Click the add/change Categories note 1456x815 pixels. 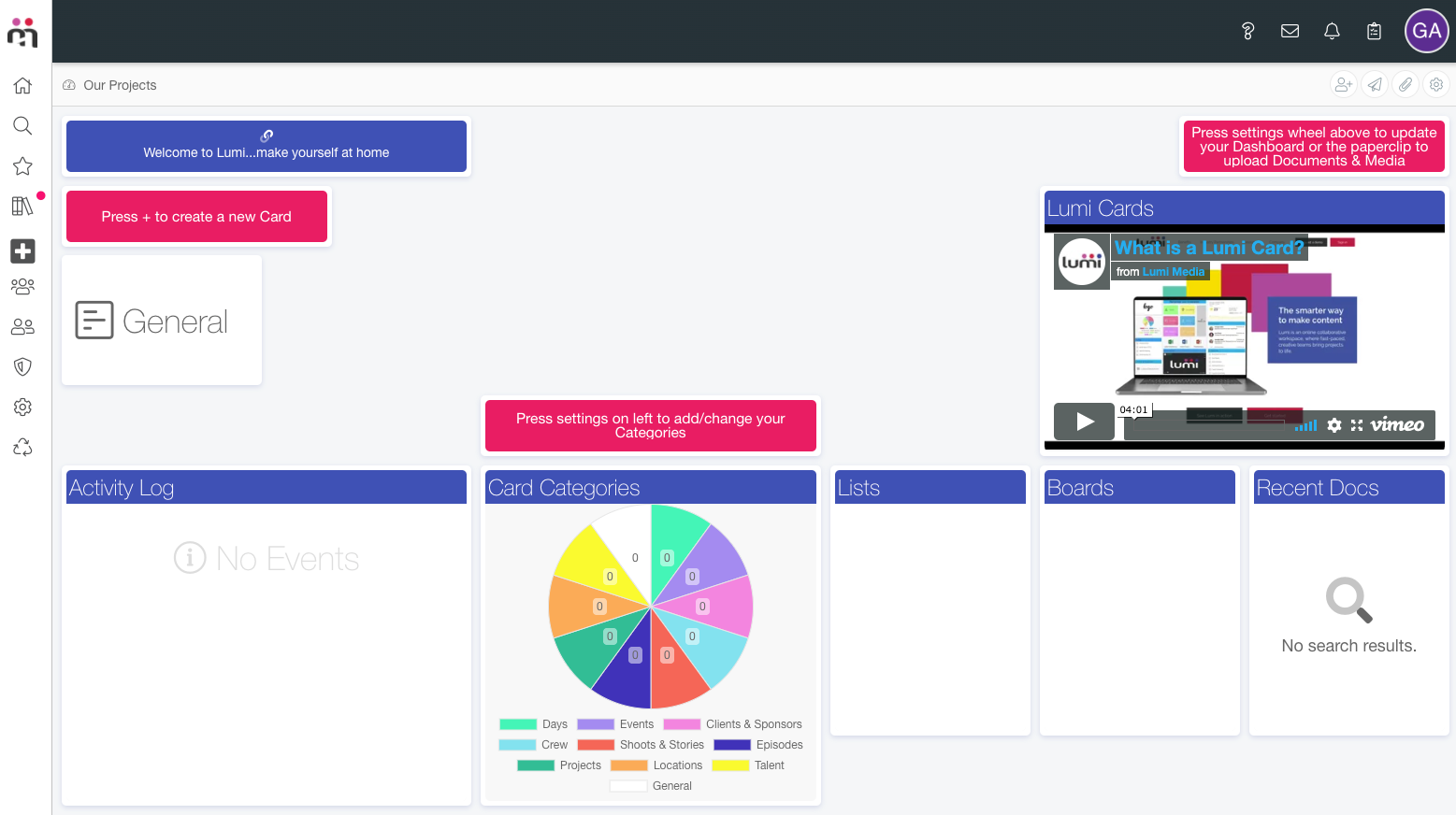coord(651,425)
